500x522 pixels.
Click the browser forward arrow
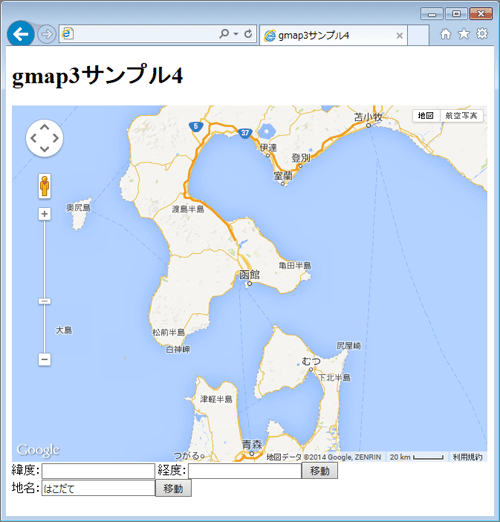click(x=46, y=34)
